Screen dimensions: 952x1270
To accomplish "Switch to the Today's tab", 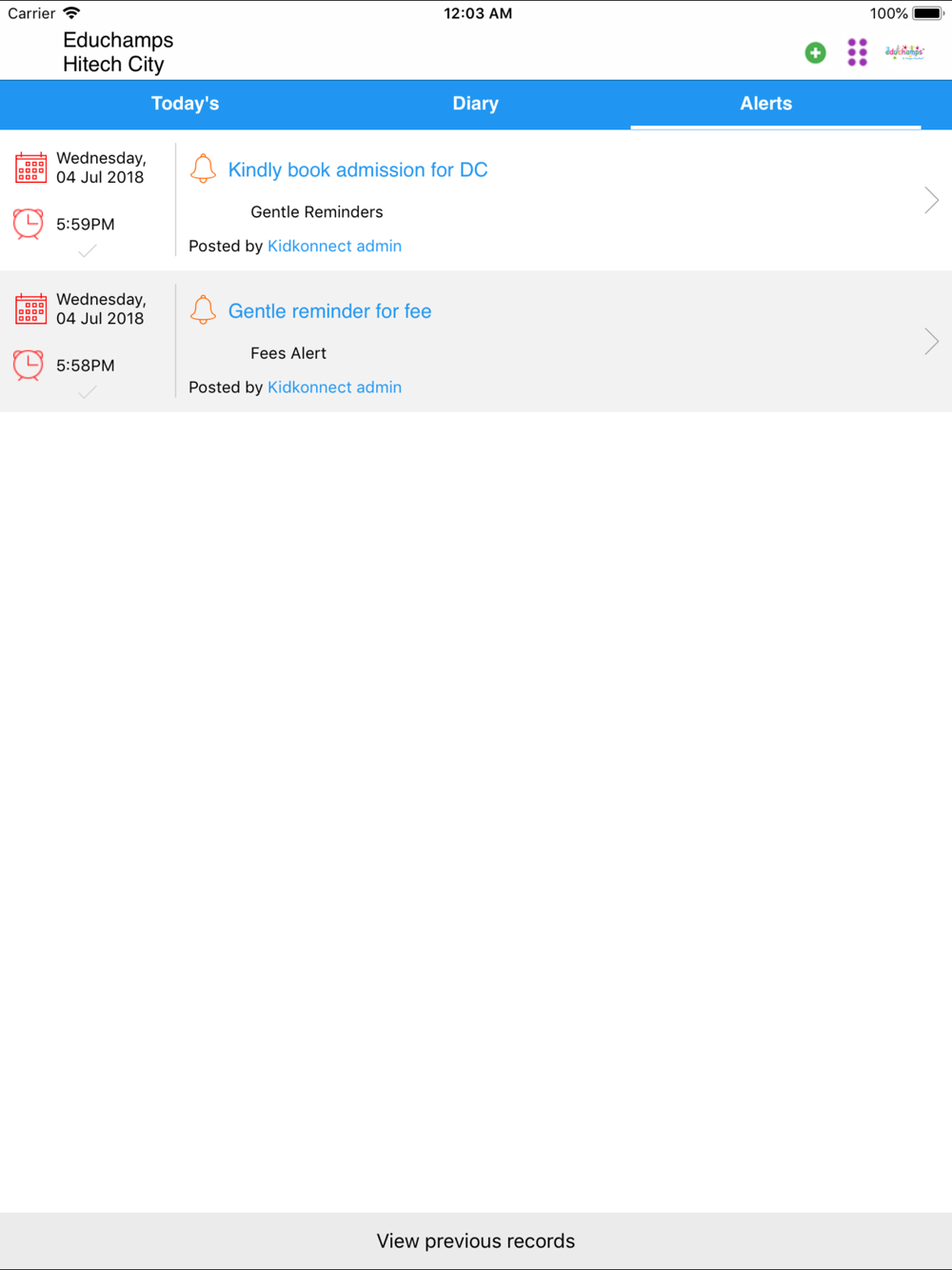I will pyautogui.click(x=185, y=104).
